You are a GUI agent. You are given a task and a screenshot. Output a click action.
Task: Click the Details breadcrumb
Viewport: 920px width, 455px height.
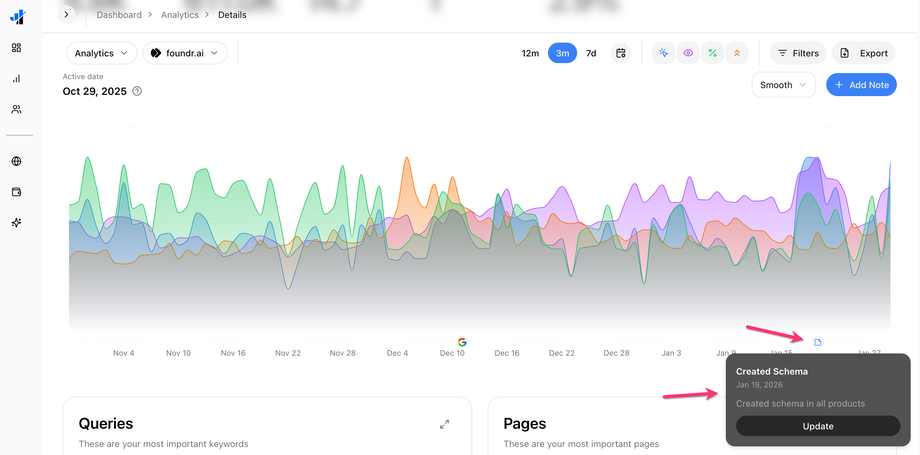click(x=232, y=15)
